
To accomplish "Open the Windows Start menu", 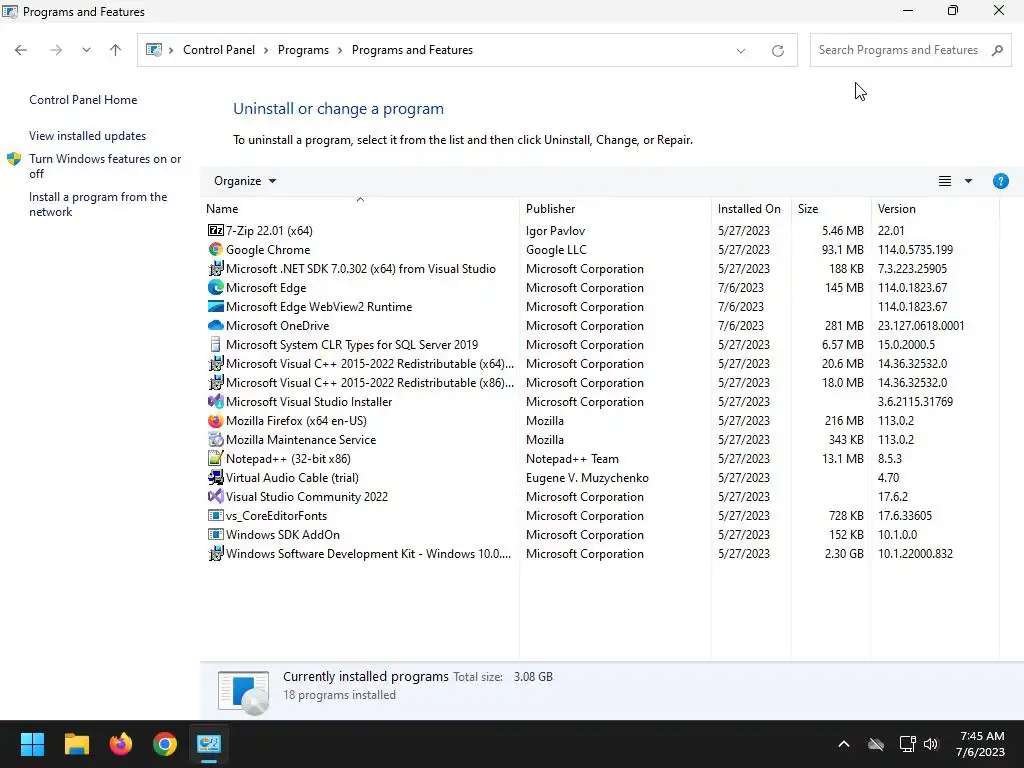I will pyautogui.click(x=32, y=744).
